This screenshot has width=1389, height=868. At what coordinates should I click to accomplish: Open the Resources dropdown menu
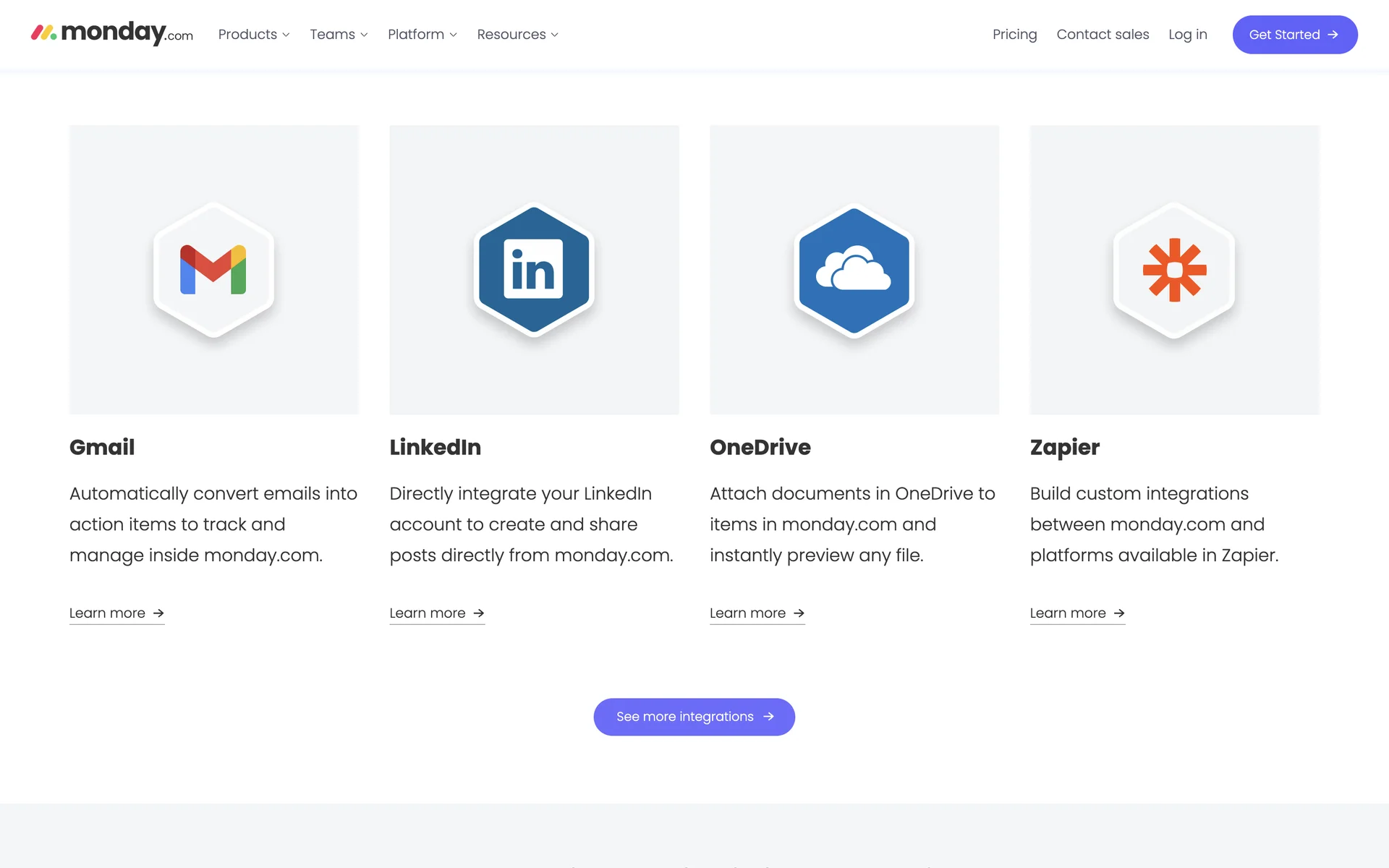517,35
